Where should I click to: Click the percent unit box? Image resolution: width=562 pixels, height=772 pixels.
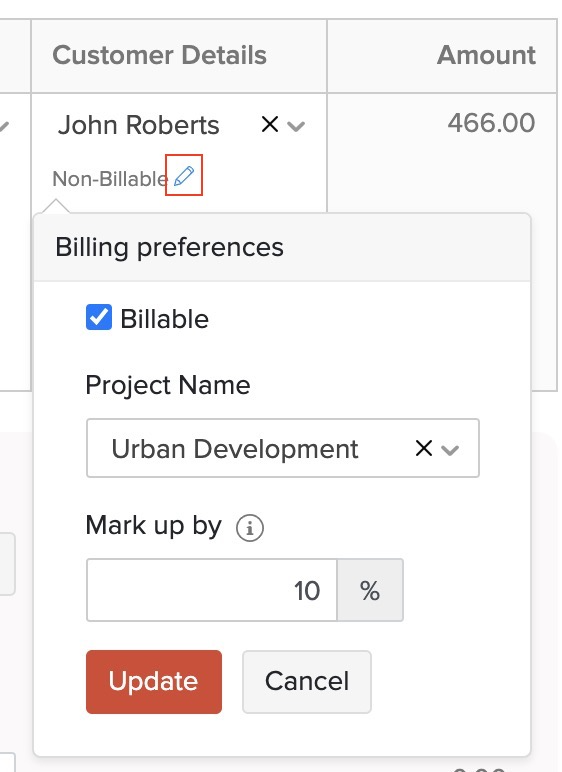[x=370, y=590]
